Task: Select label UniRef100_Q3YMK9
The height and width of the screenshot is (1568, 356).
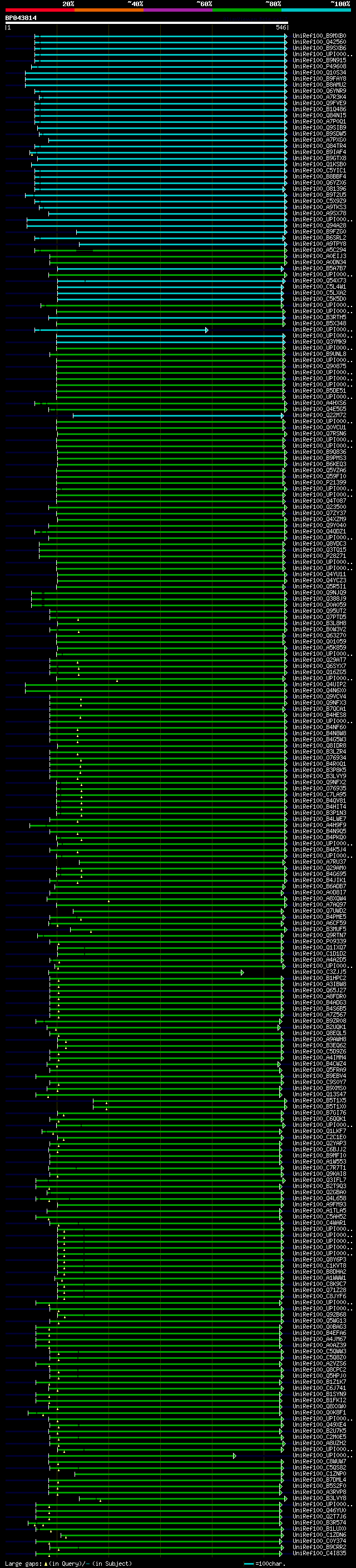Action: pyautogui.click(x=319, y=342)
